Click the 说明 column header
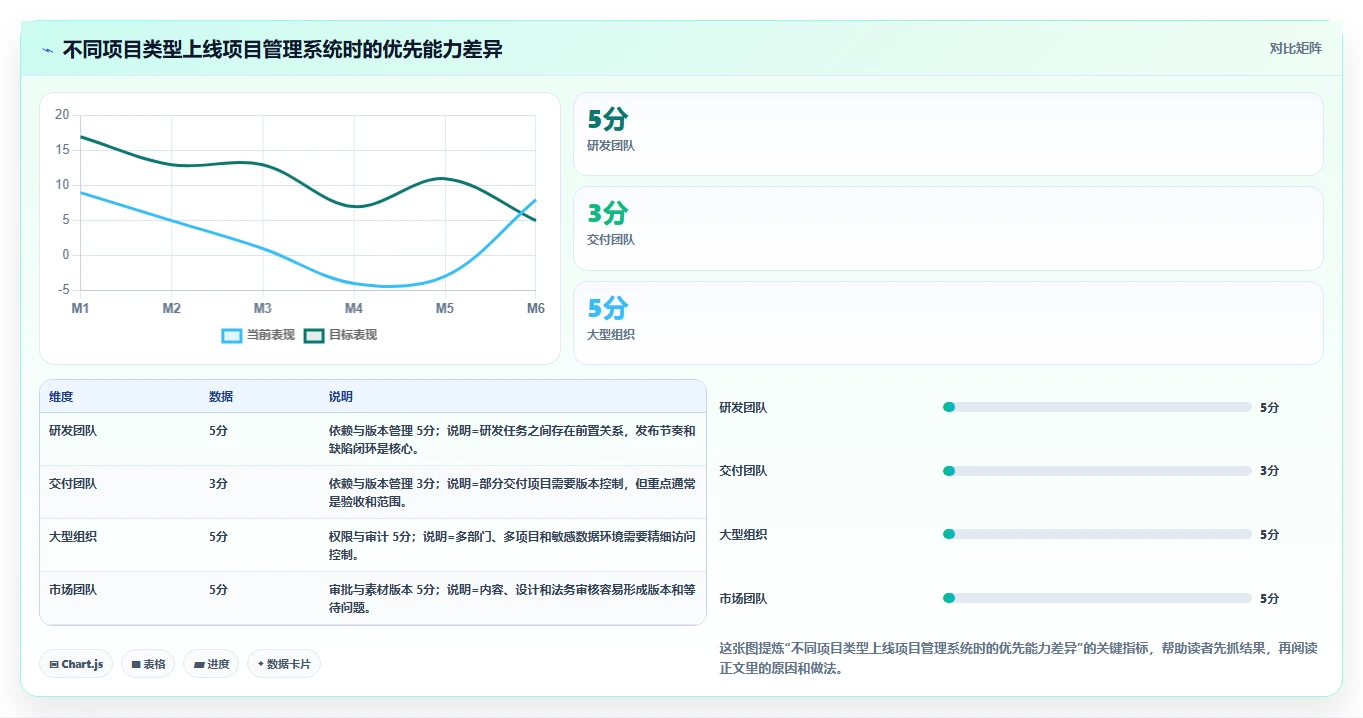Screen dimensions: 1363x718 [x=341, y=397]
